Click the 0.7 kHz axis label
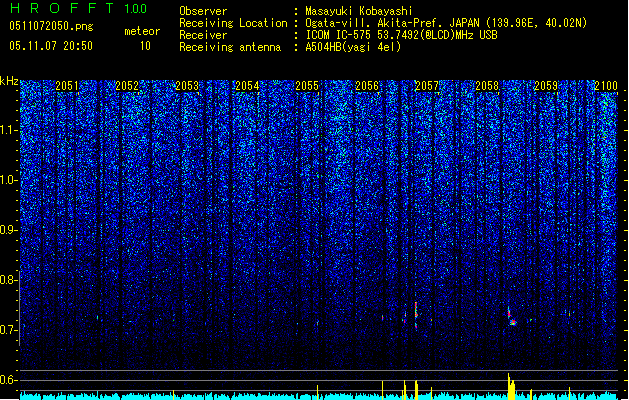629x400 pixels. pos(9,330)
